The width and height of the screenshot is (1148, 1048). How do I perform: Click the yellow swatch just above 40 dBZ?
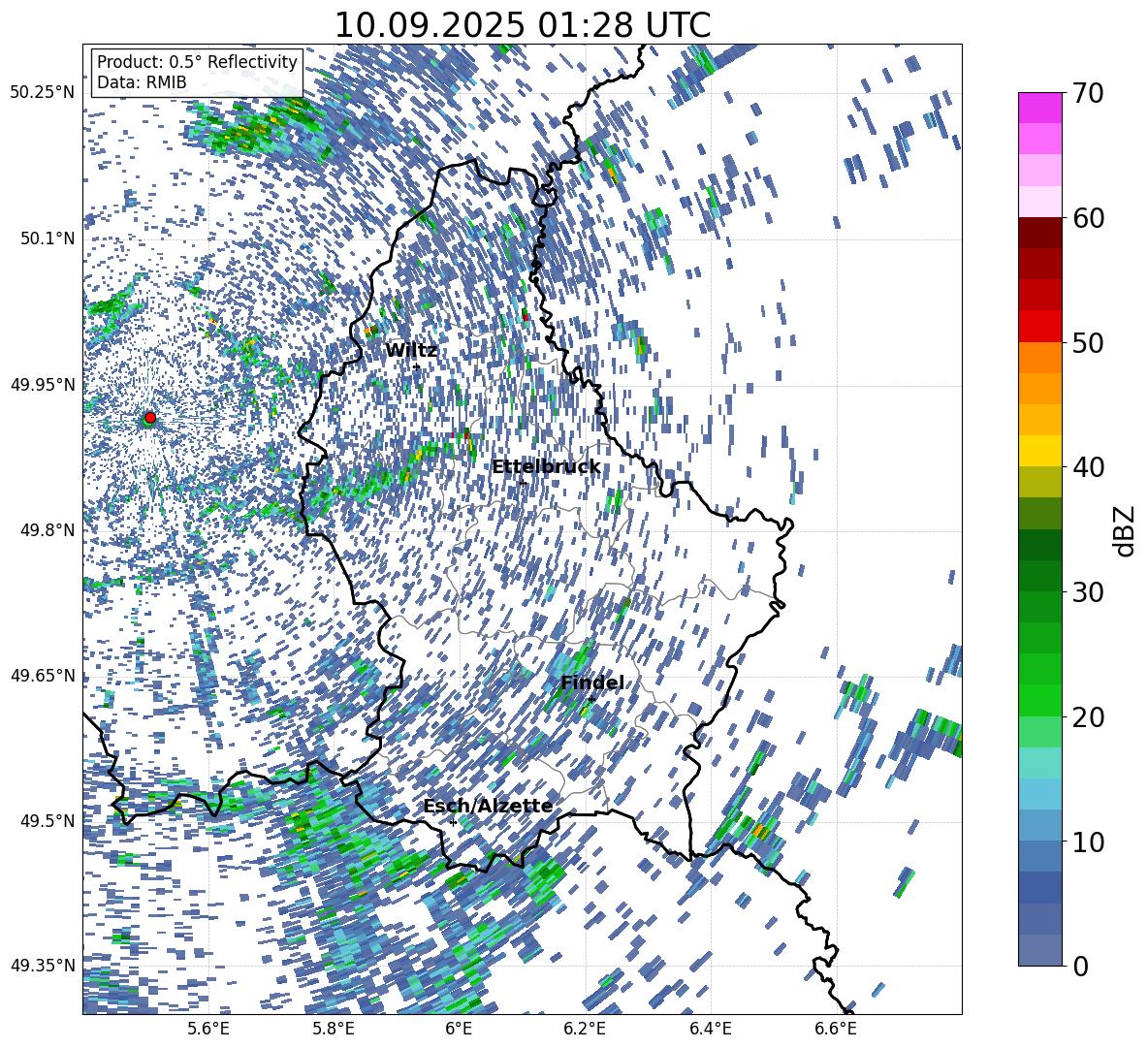pyautogui.click(x=1039, y=451)
